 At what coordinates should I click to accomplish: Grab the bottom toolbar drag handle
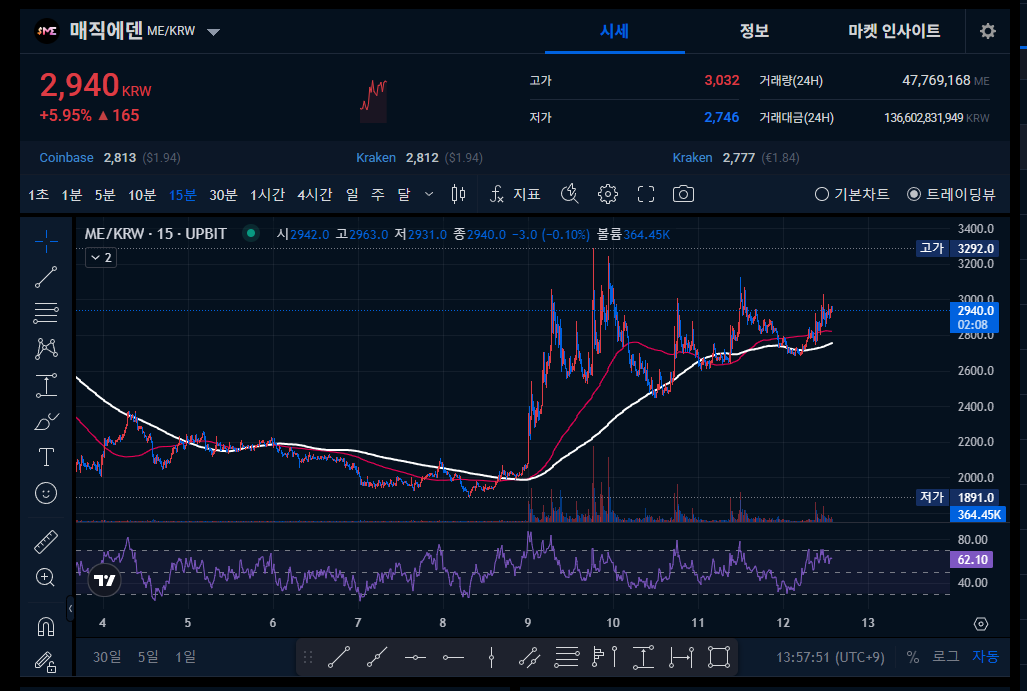click(x=308, y=657)
